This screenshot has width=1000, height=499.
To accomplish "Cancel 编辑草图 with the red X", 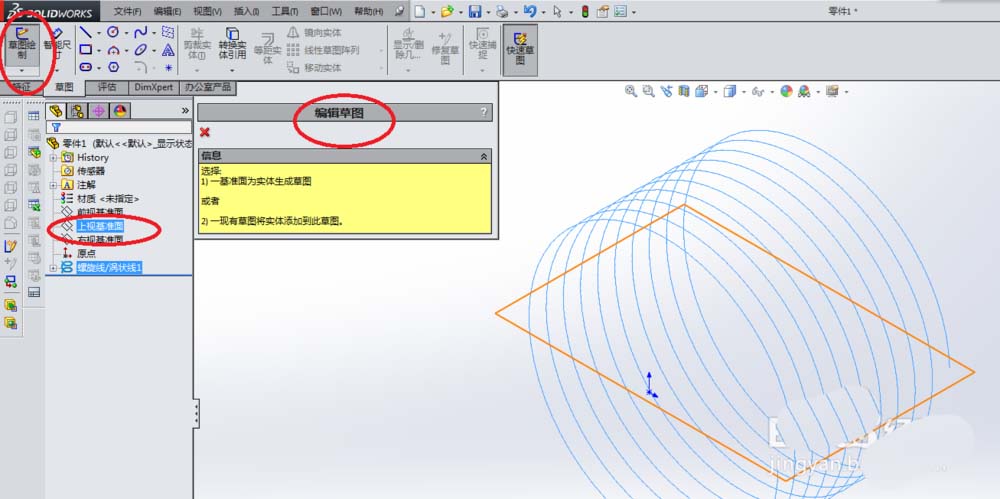I will (205, 132).
